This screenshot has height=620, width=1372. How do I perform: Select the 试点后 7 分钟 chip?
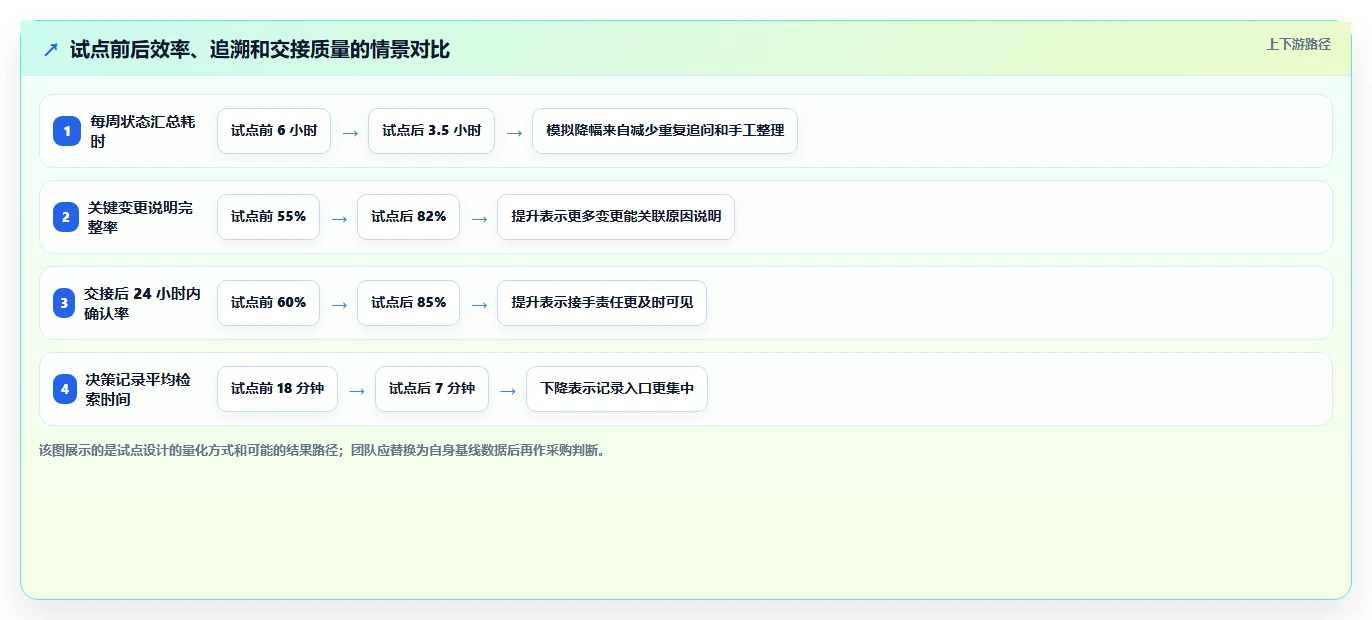point(432,389)
